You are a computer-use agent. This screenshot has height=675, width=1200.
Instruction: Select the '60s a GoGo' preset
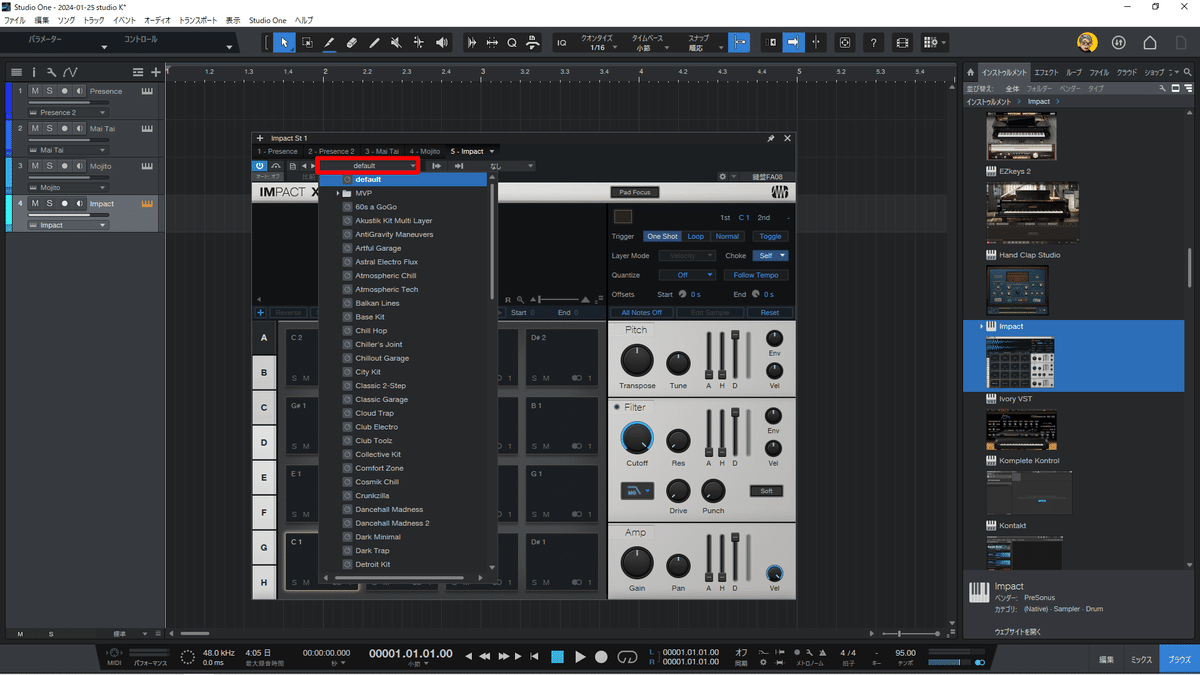tap(376, 207)
